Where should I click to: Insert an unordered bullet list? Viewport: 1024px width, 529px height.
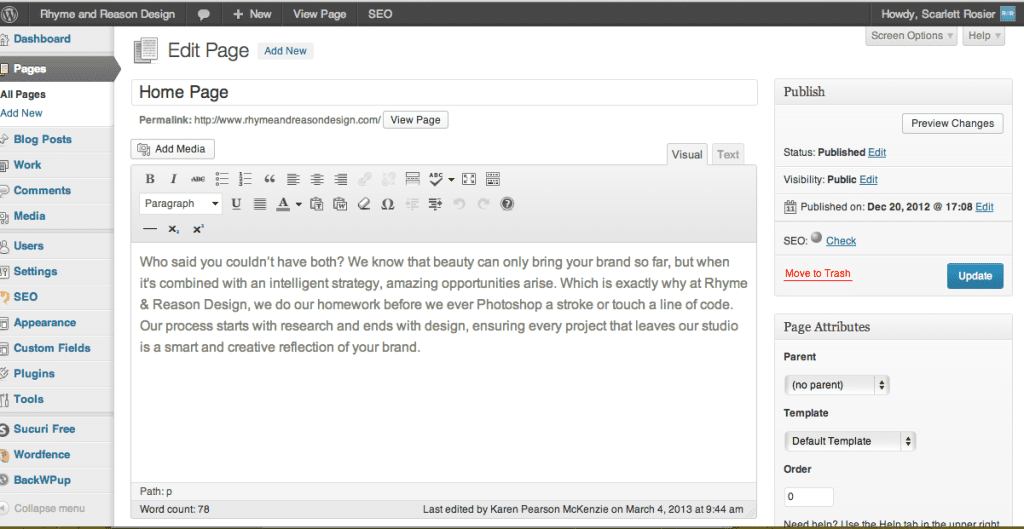click(x=222, y=179)
